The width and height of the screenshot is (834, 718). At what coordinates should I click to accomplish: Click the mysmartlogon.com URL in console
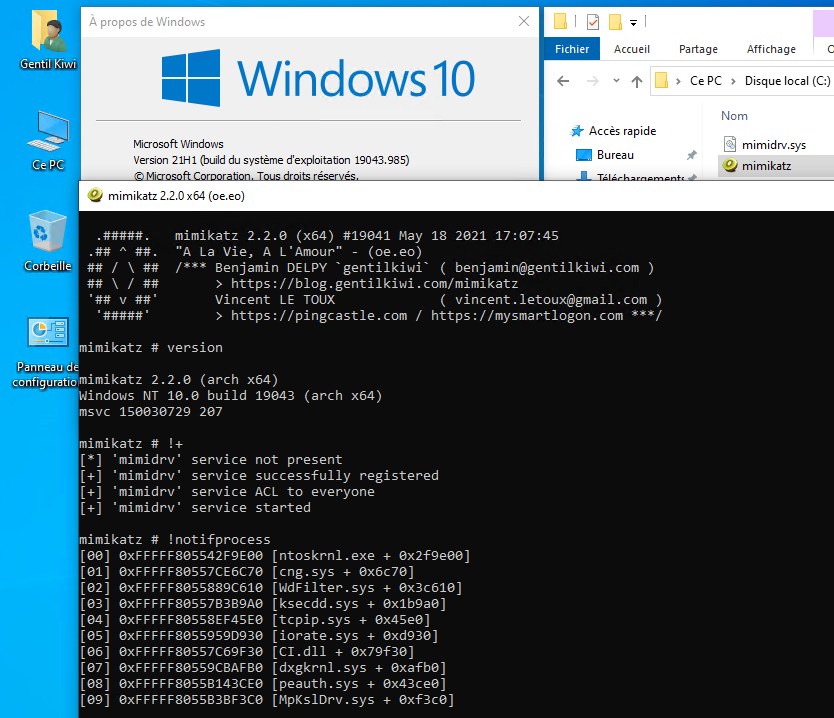pos(527,315)
